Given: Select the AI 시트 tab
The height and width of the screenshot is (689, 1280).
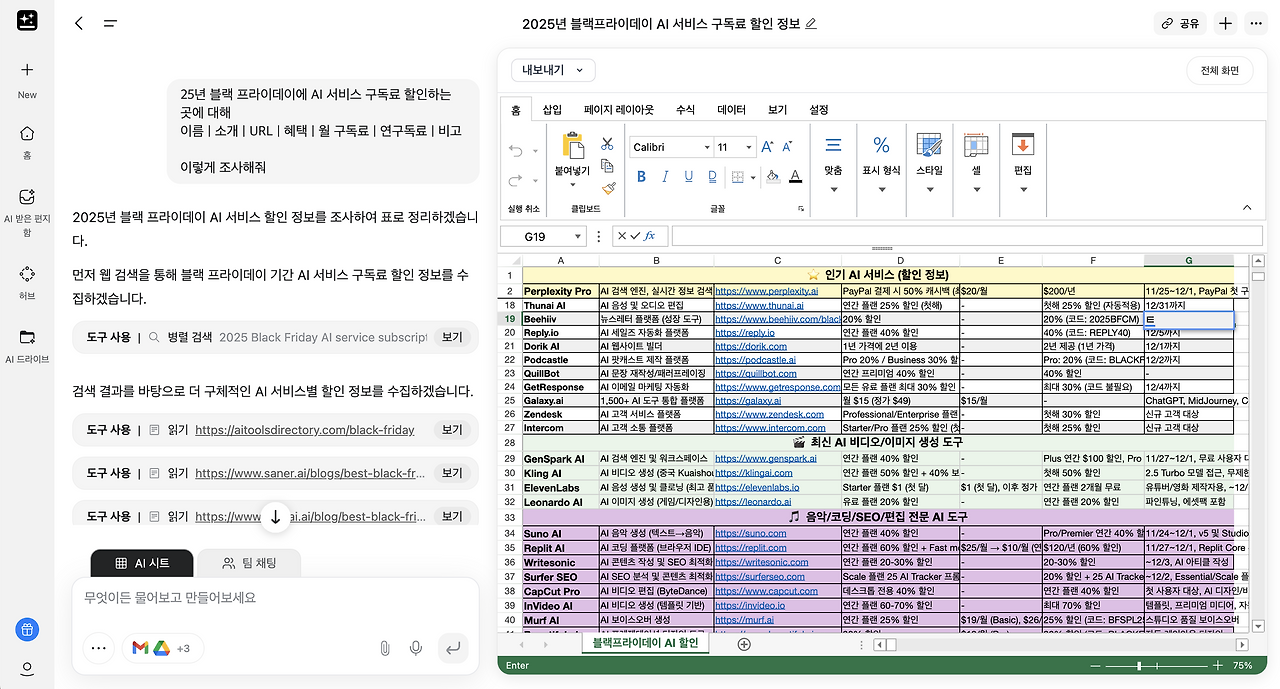Looking at the screenshot, I should [x=142, y=563].
